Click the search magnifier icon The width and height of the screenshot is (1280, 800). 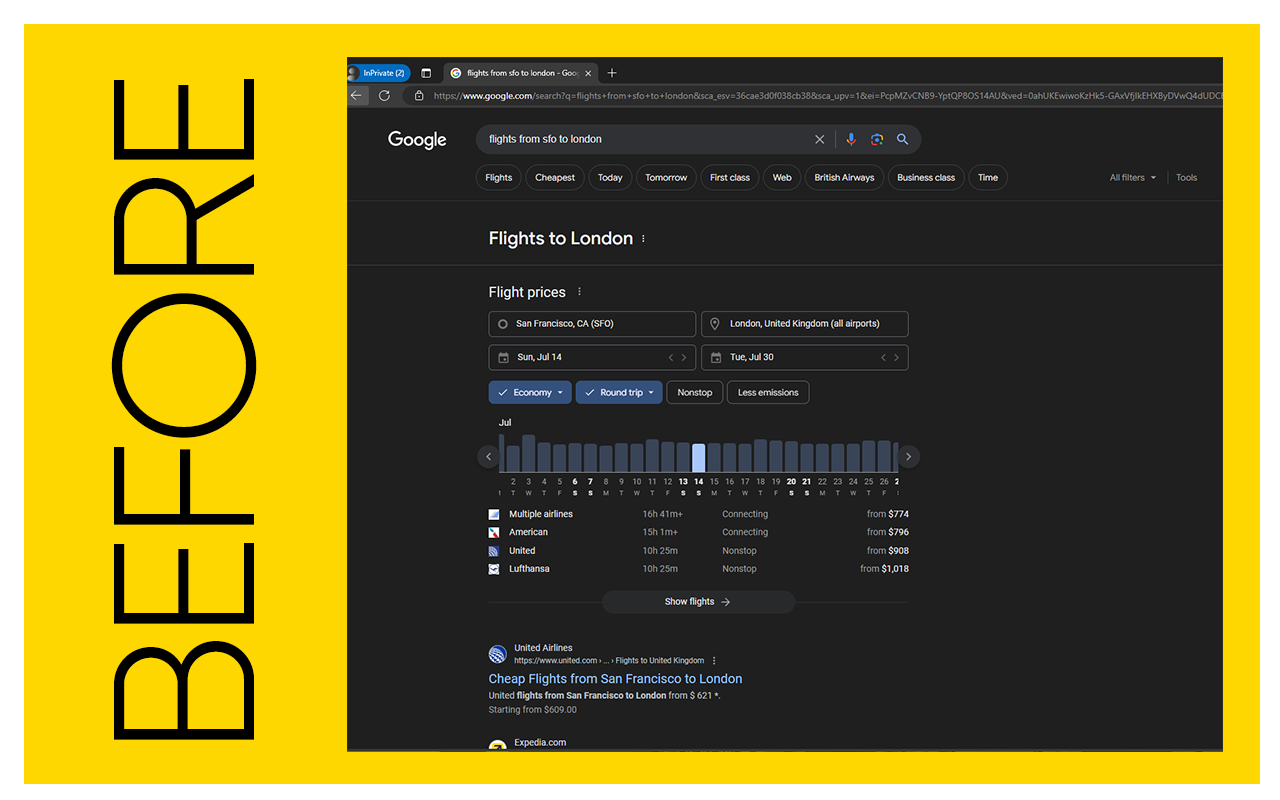902,139
